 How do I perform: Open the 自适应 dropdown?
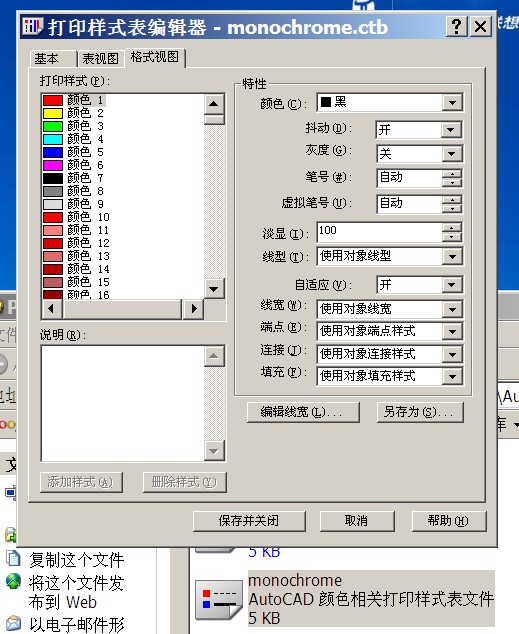(451, 285)
